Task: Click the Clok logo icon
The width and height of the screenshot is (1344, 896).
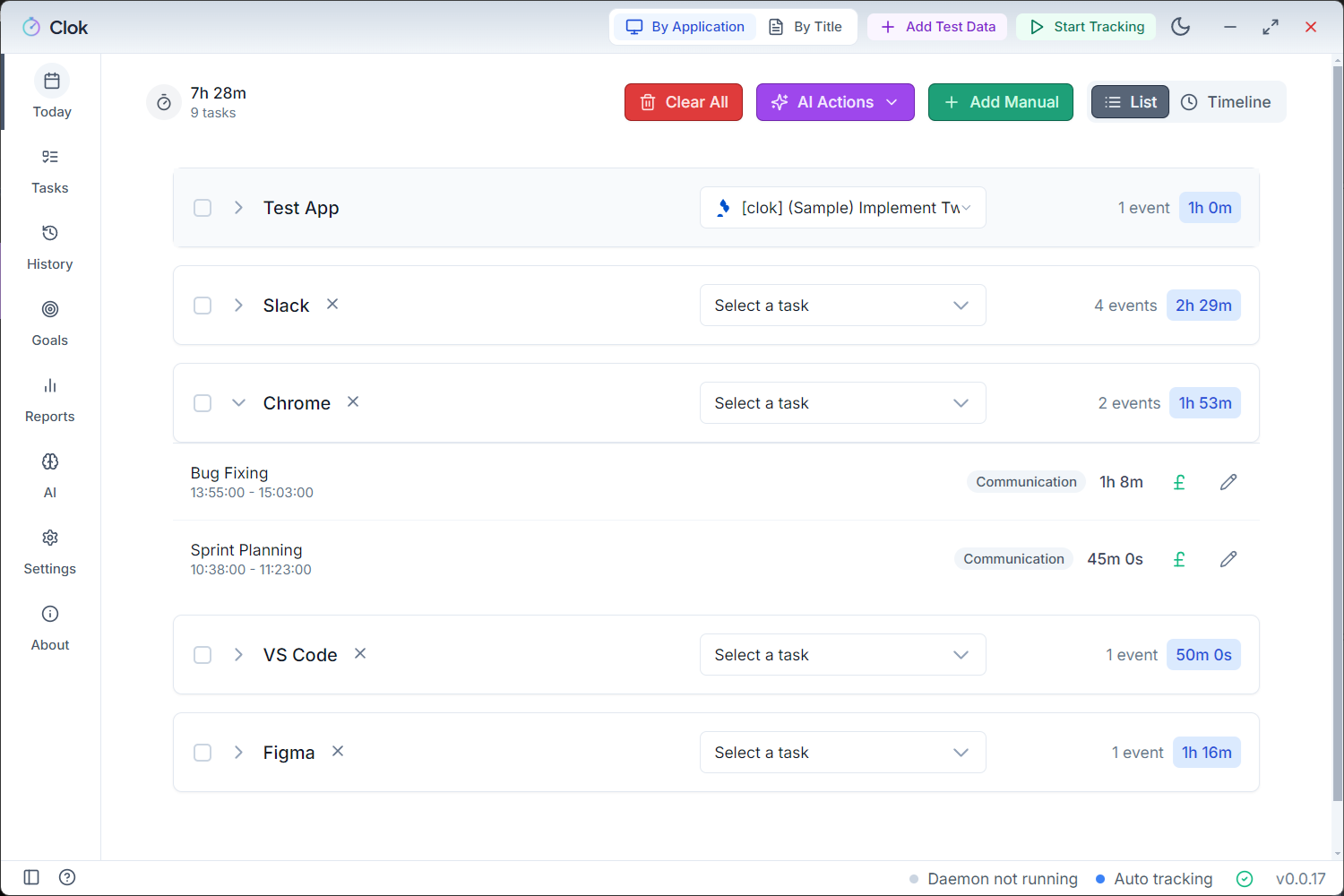Action: point(31,27)
